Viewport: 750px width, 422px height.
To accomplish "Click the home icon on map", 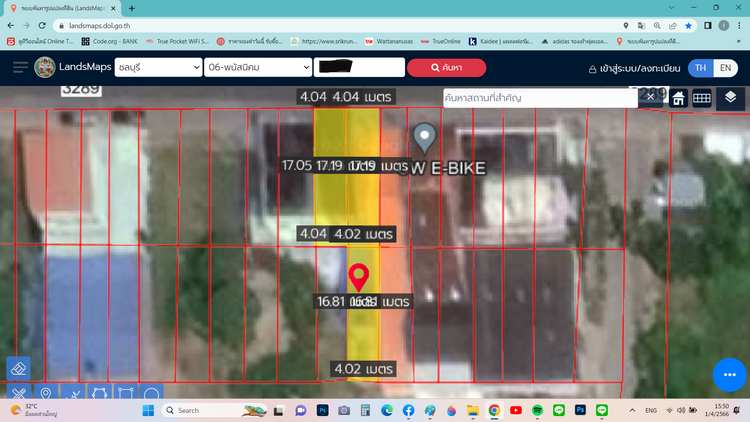I will 678,98.
